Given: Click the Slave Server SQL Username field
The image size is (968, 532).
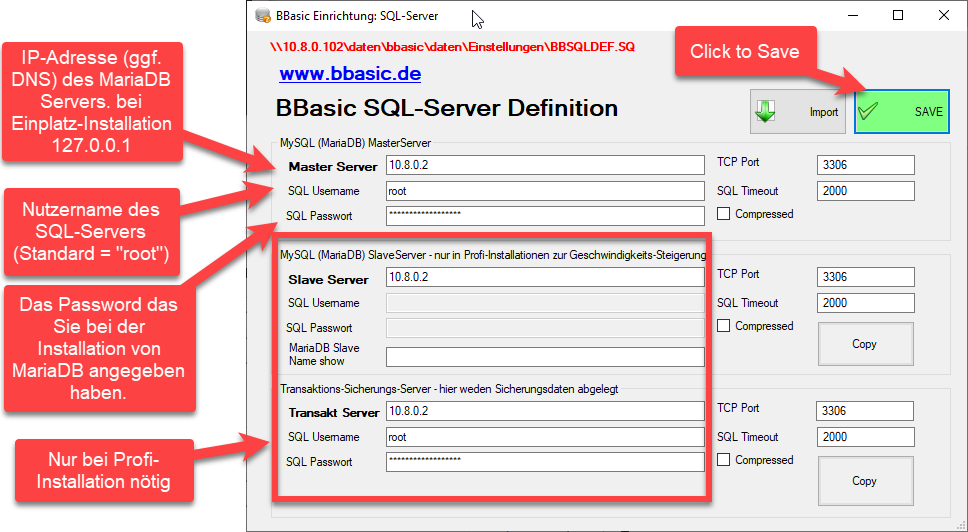Looking at the screenshot, I should 545,303.
